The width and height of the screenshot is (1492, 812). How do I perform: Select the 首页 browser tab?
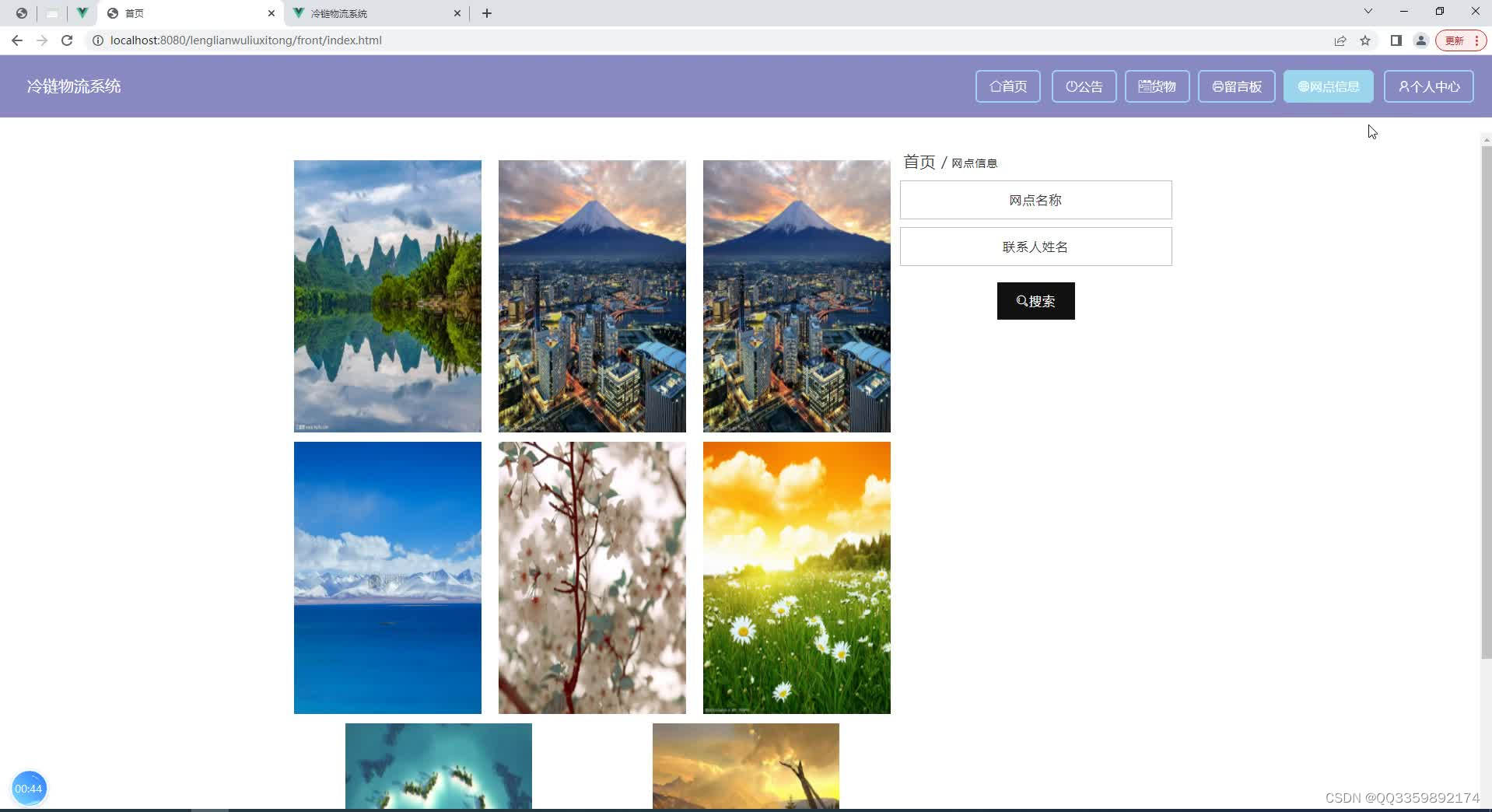pyautogui.click(x=191, y=13)
